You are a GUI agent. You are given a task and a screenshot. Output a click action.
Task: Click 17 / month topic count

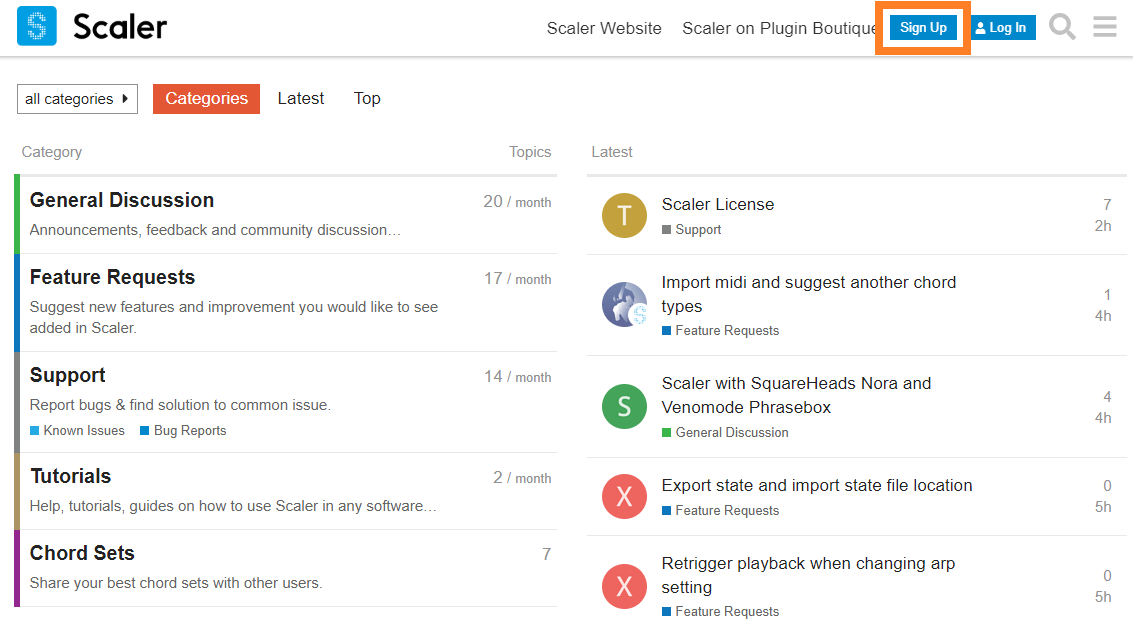[x=517, y=279]
